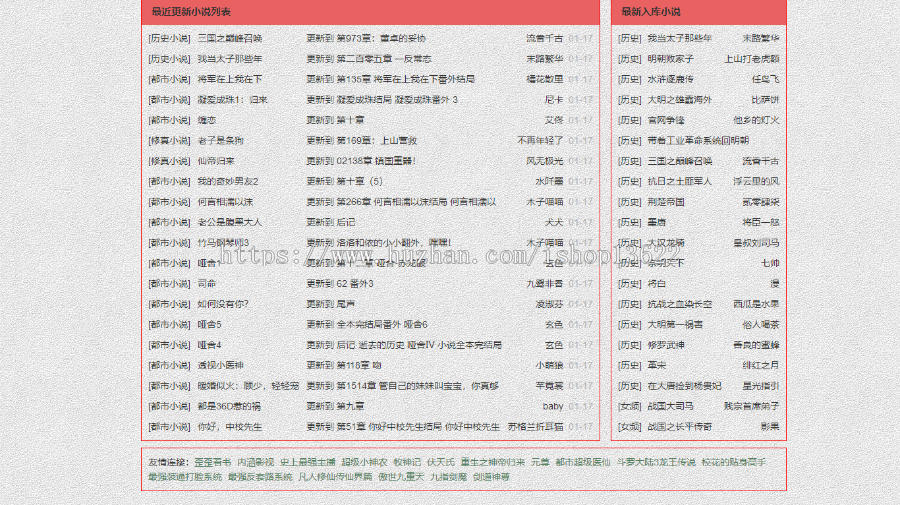Click author baby
Screen dimensions: 900x505
553,406
